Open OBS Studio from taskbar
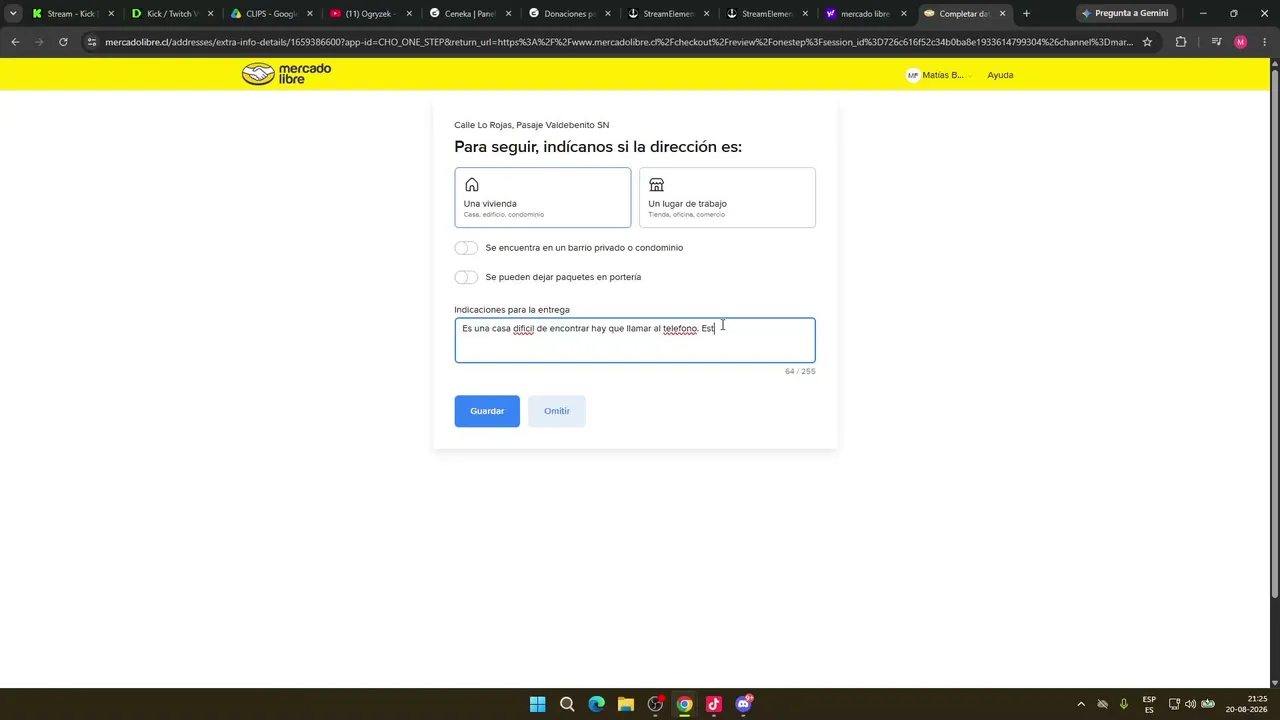The image size is (1280, 720). point(655,704)
